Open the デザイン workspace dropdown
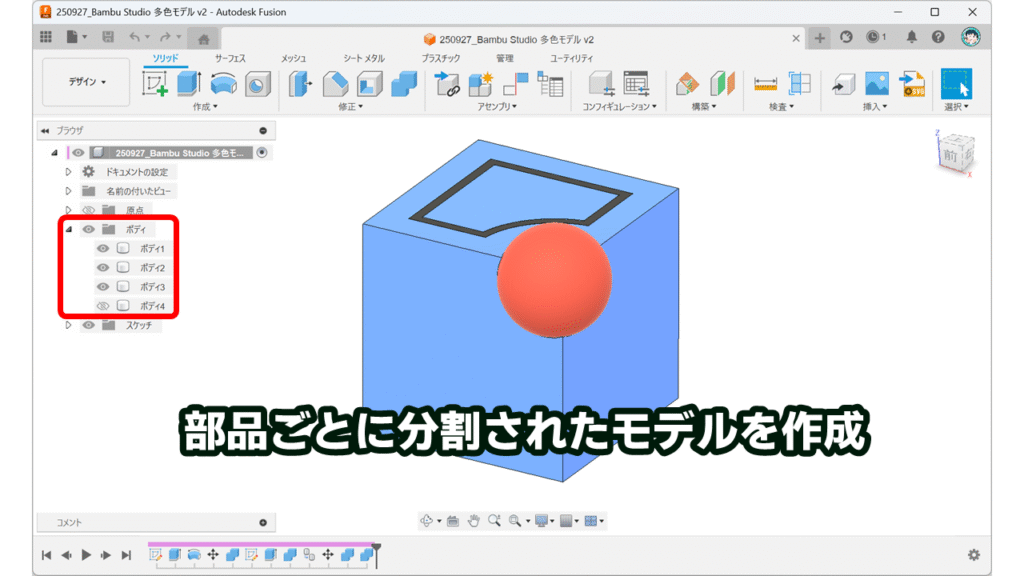The width and height of the screenshot is (1024, 576). click(x=87, y=82)
